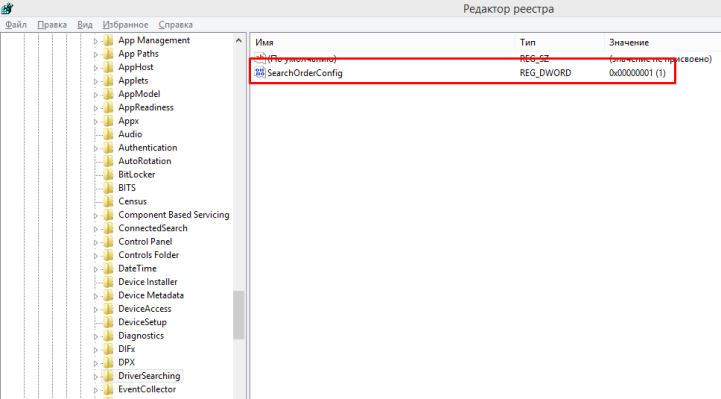This screenshot has width=721, height=399.
Task: Select the DeviceSetup tree key
Action: (x=142, y=322)
